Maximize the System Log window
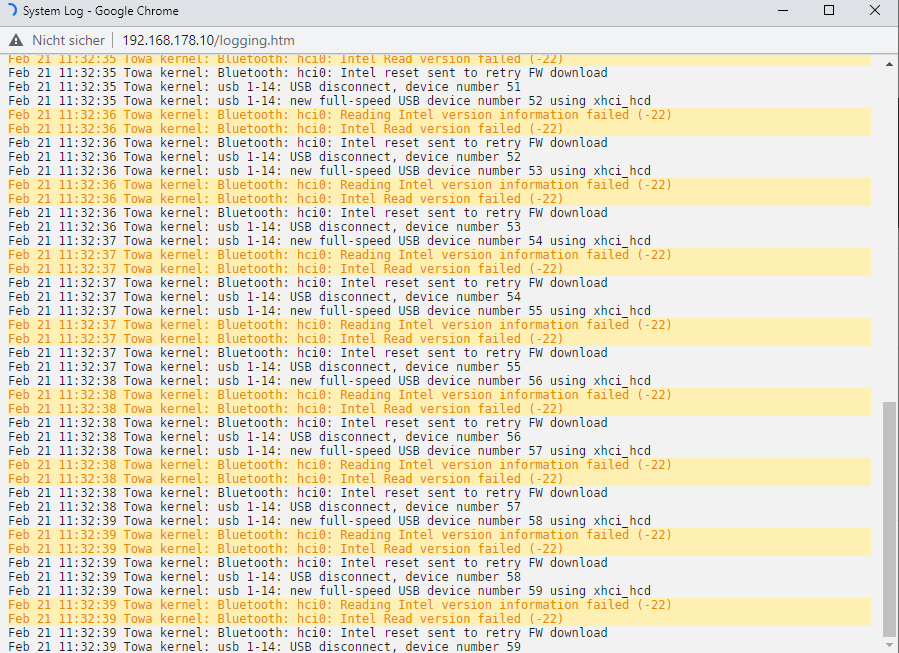 [828, 10]
